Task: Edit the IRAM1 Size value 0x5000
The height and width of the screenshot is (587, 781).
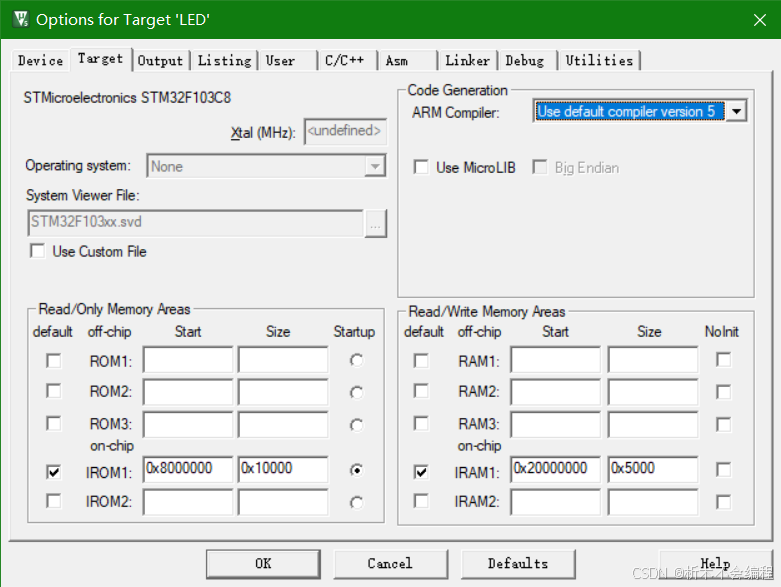Action: click(x=652, y=469)
